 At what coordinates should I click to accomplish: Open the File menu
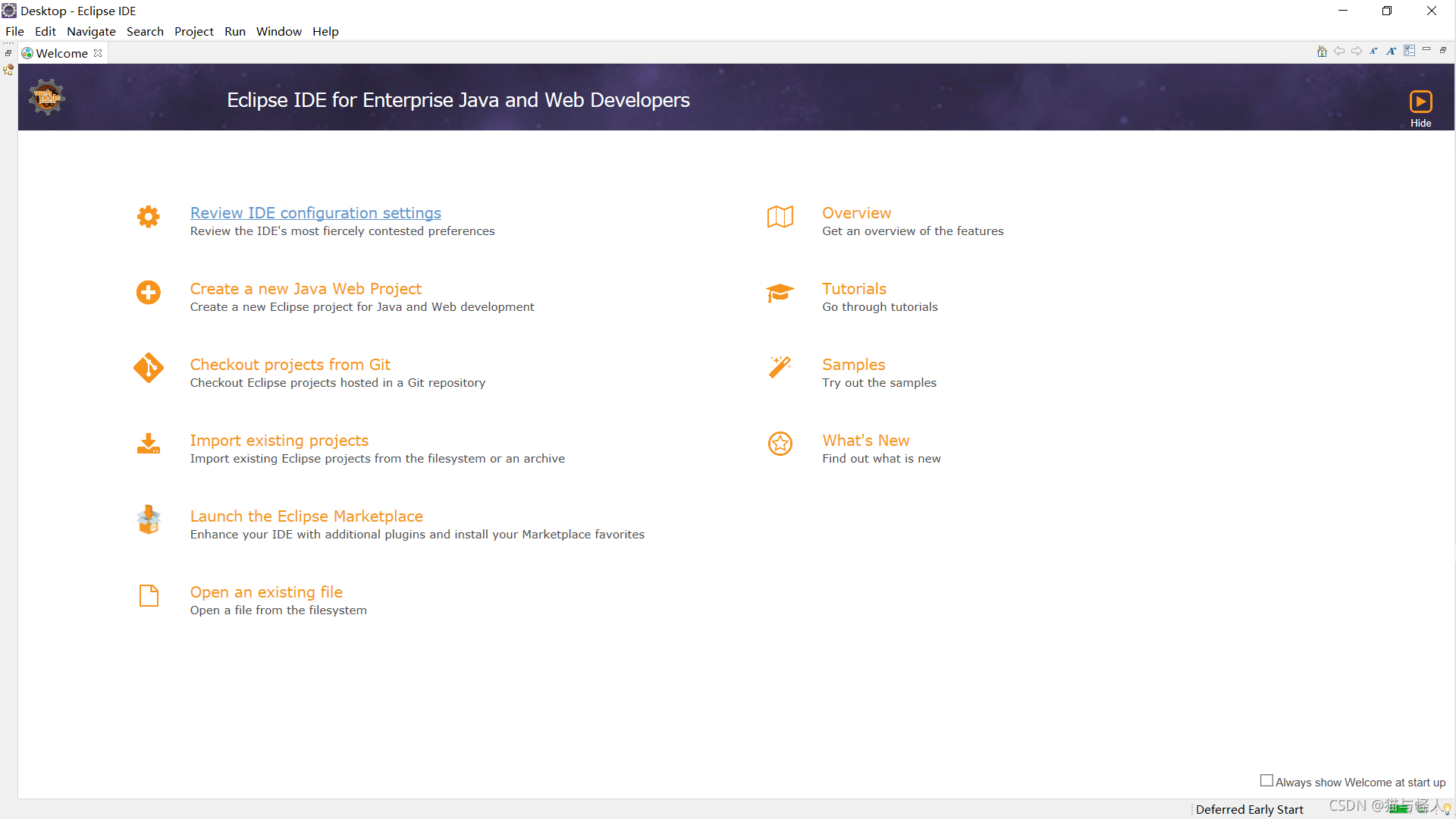[x=14, y=31]
